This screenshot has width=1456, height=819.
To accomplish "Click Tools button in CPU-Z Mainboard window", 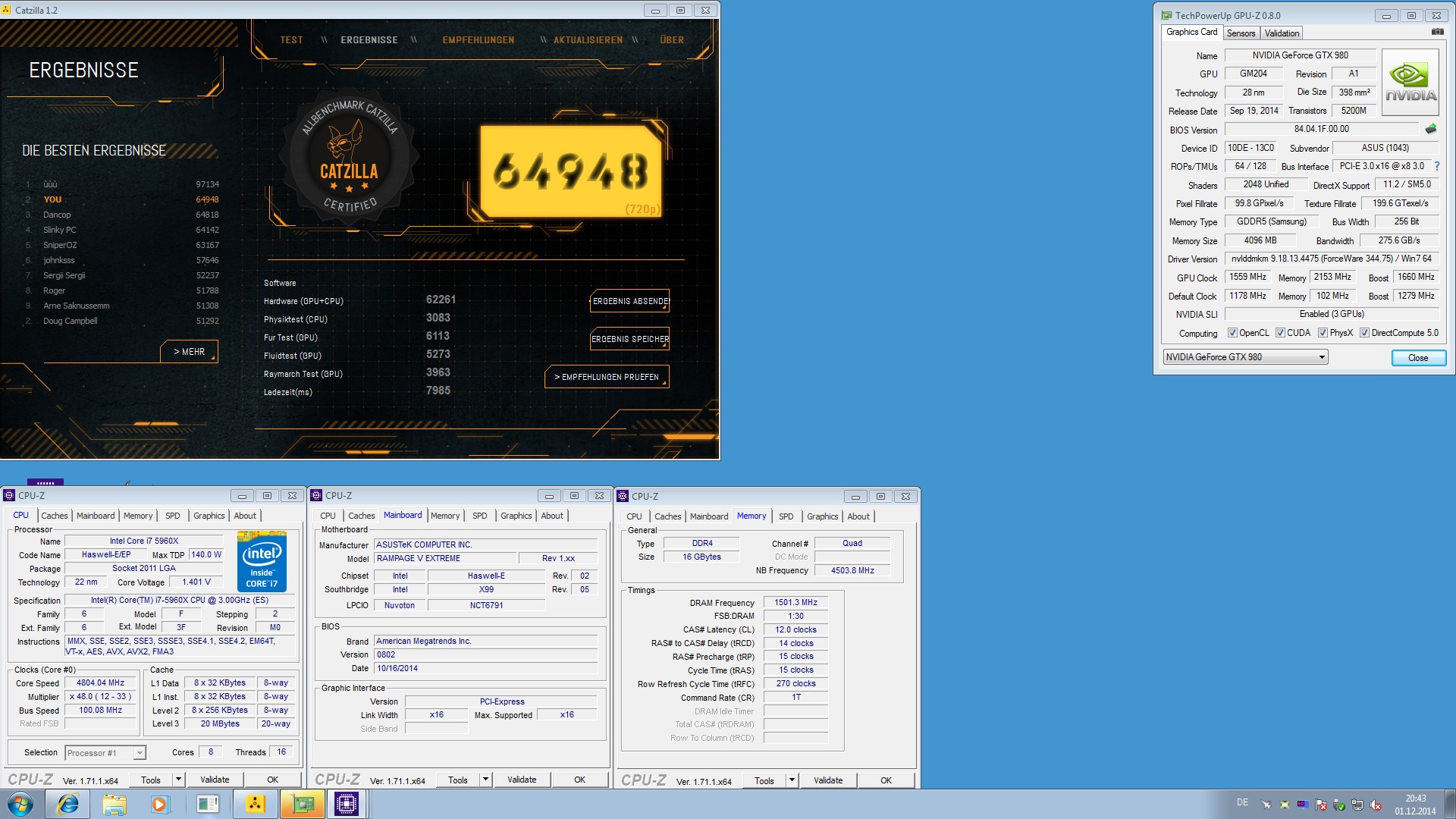I will [x=458, y=780].
